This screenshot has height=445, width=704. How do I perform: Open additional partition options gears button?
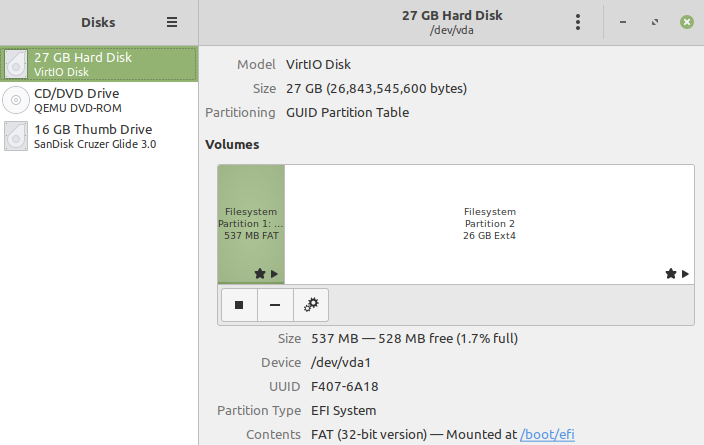pos(311,305)
